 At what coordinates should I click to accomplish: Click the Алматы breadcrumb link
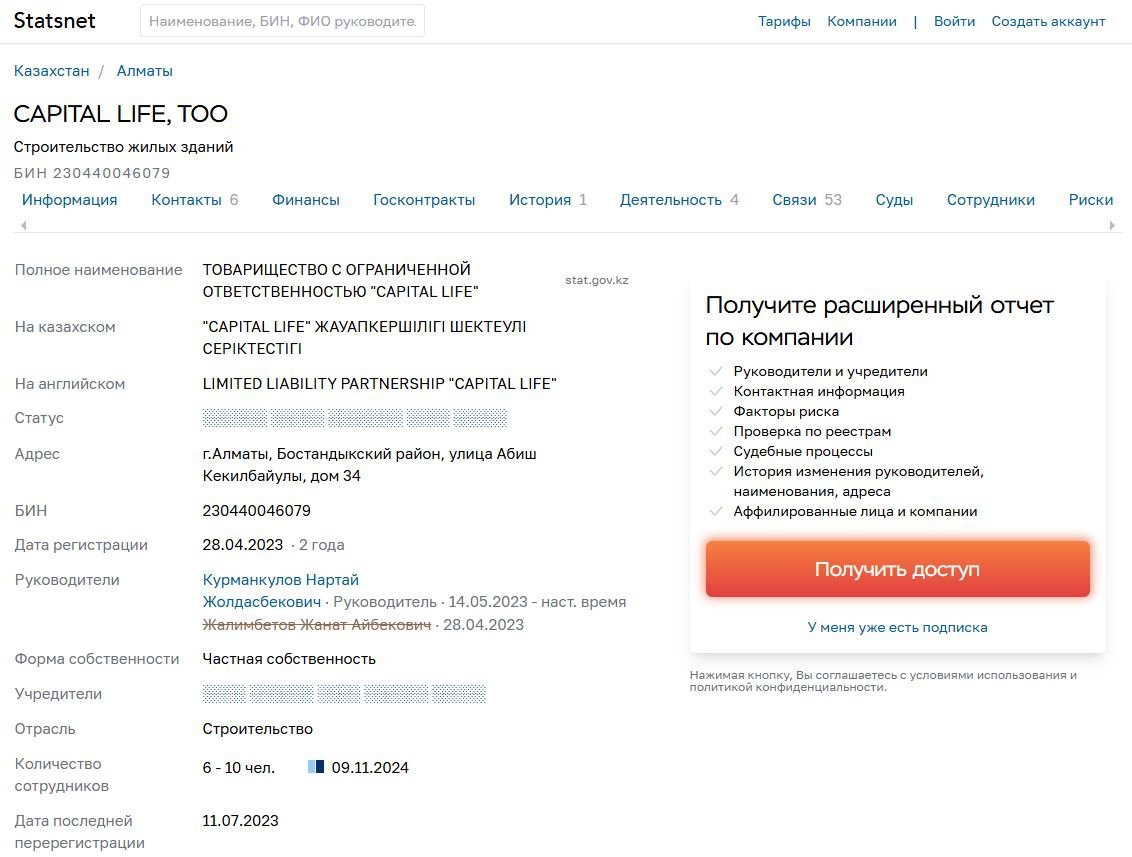(x=144, y=71)
